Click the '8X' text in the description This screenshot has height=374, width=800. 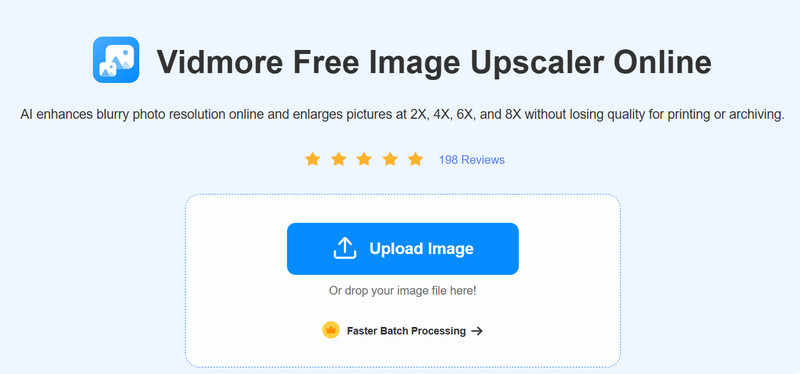pos(514,115)
